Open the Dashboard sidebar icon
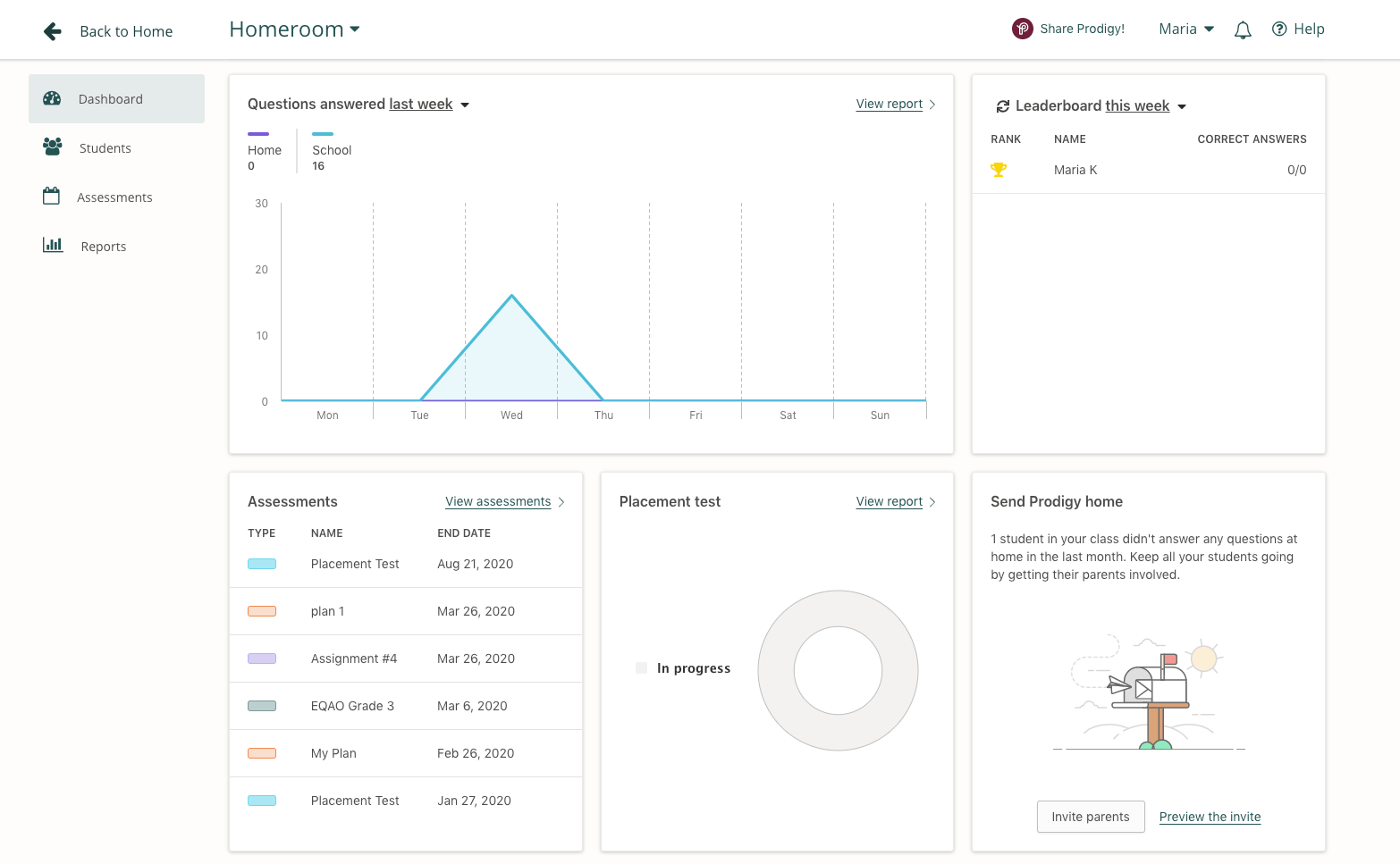The image size is (1400, 864). click(54, 98)
